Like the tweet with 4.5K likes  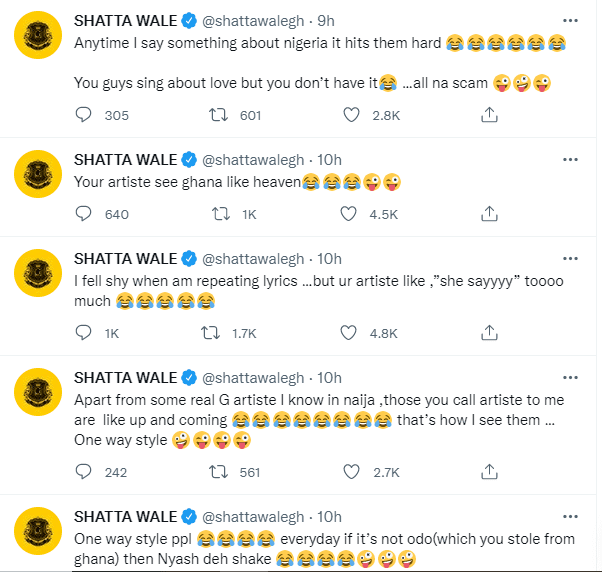350,213
